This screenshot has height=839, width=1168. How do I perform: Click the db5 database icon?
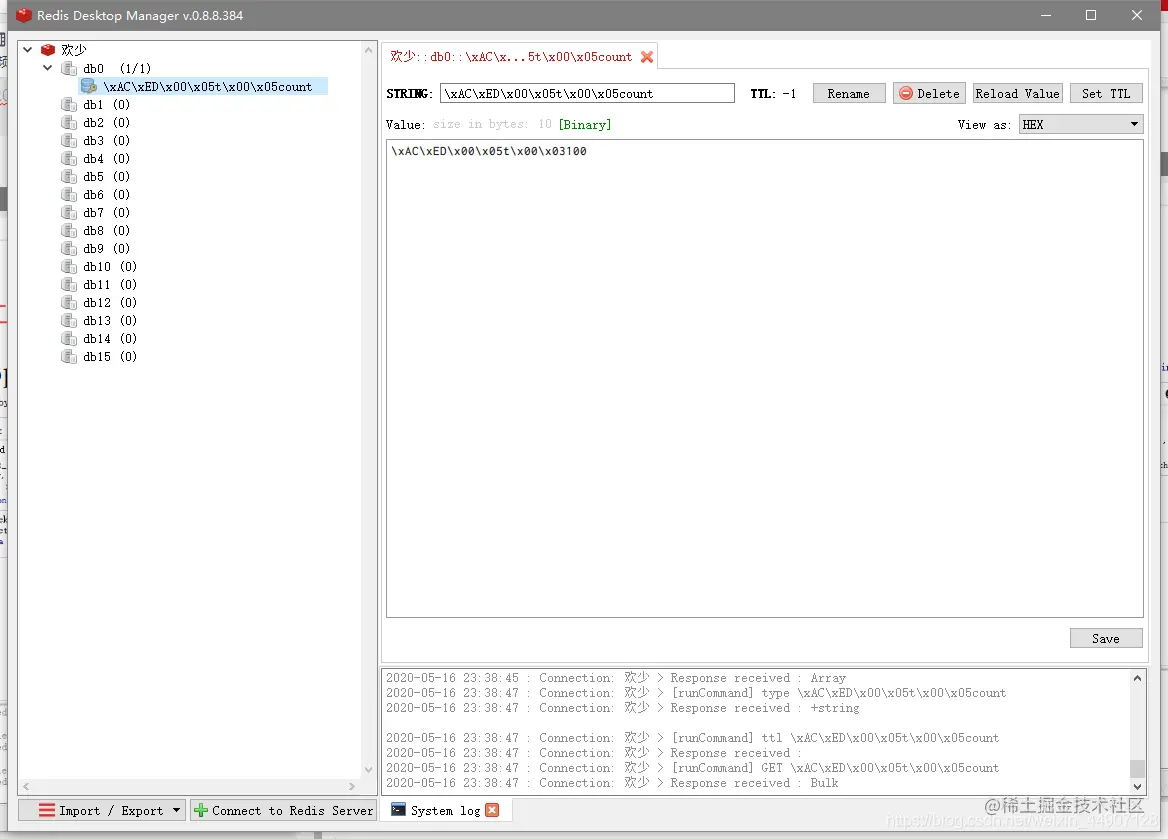point(69,177)
